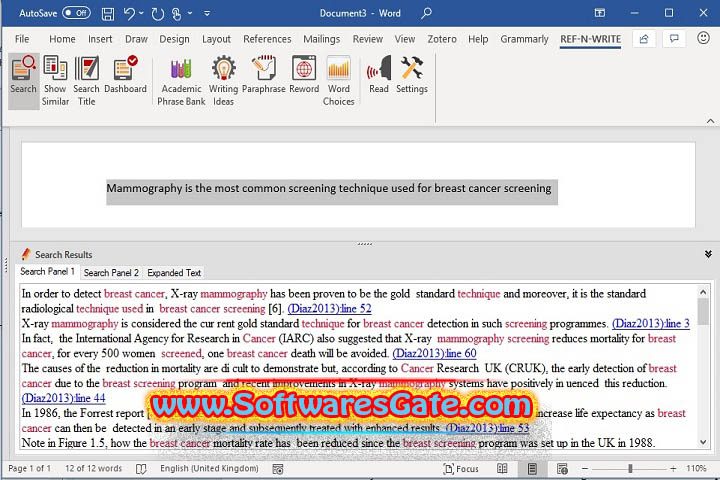The image size is (720, 480).
Task: Click the Ribbon Display Options icon
Action: pos(600,13)
